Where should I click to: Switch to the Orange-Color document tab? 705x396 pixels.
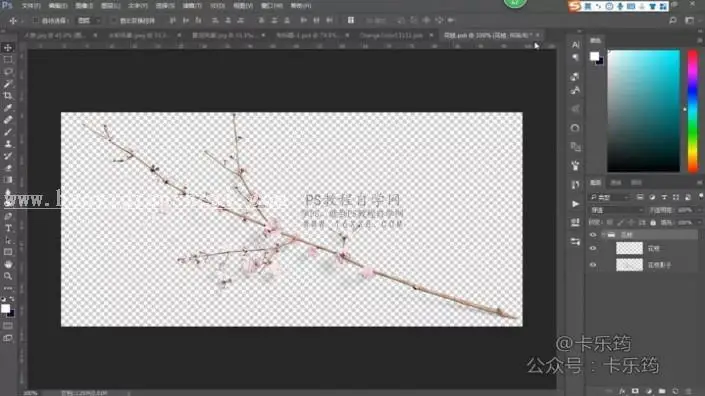392,35
